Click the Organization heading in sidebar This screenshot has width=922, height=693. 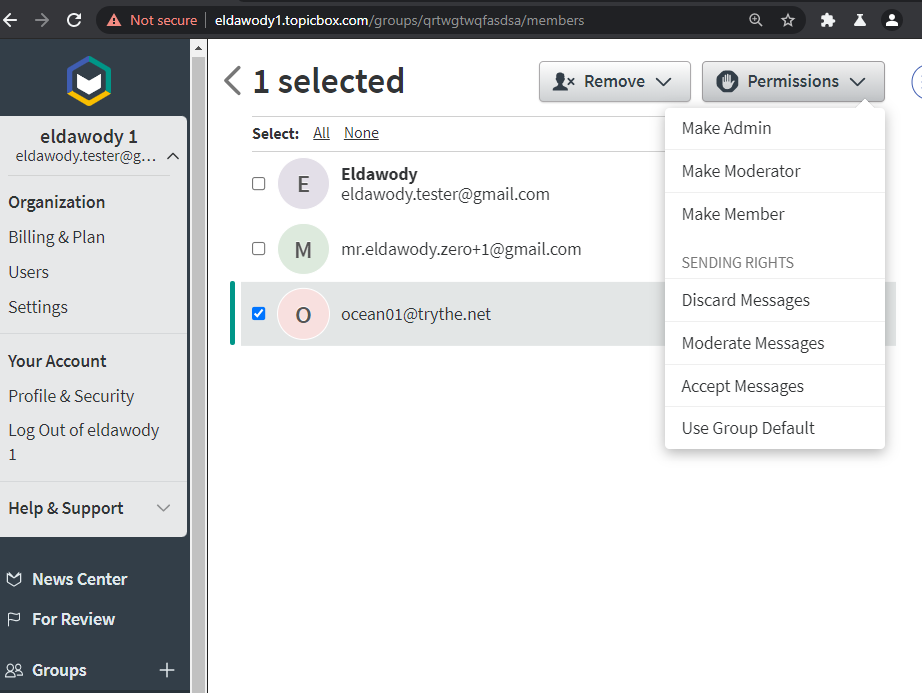[x=56, y=202]
